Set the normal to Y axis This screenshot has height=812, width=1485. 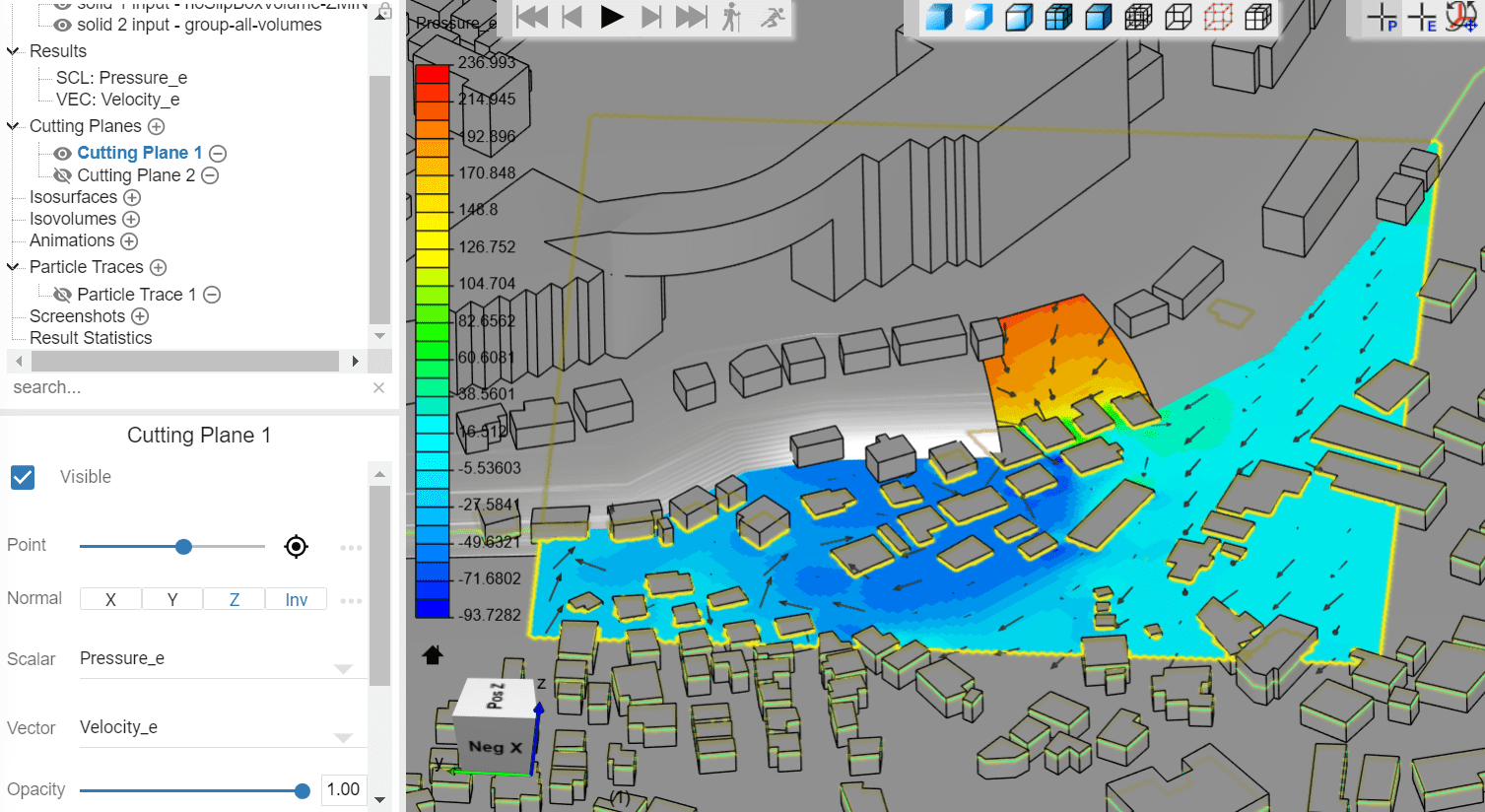[172, 599]
